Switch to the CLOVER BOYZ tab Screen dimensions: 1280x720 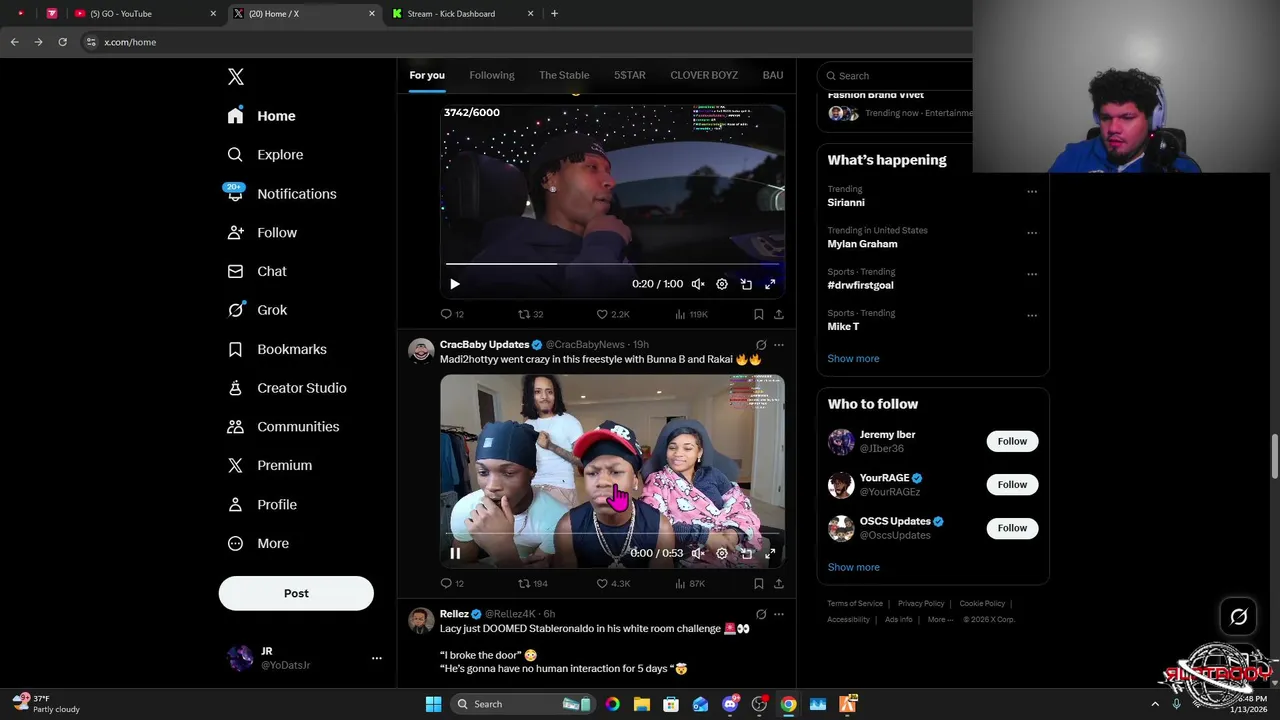704,75
